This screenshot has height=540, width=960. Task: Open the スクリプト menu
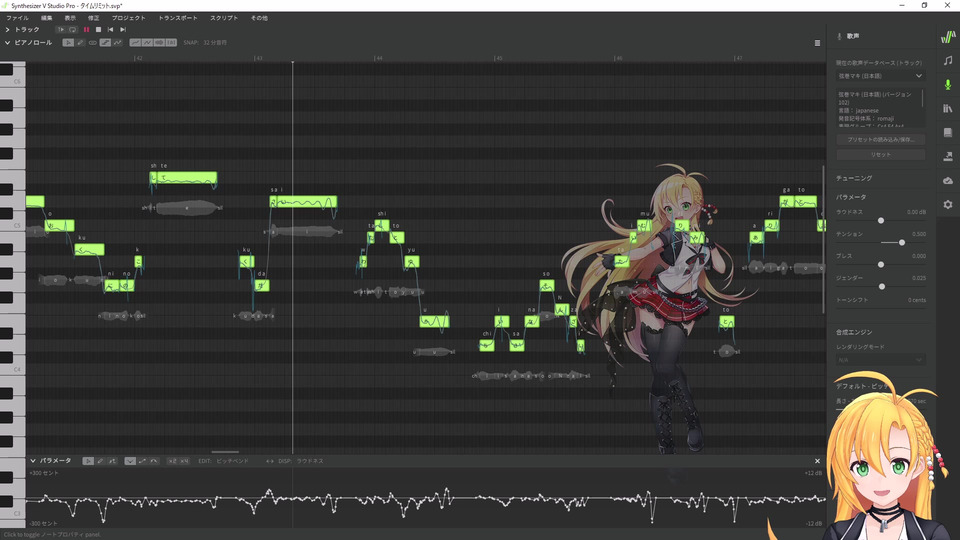[224, 18]
